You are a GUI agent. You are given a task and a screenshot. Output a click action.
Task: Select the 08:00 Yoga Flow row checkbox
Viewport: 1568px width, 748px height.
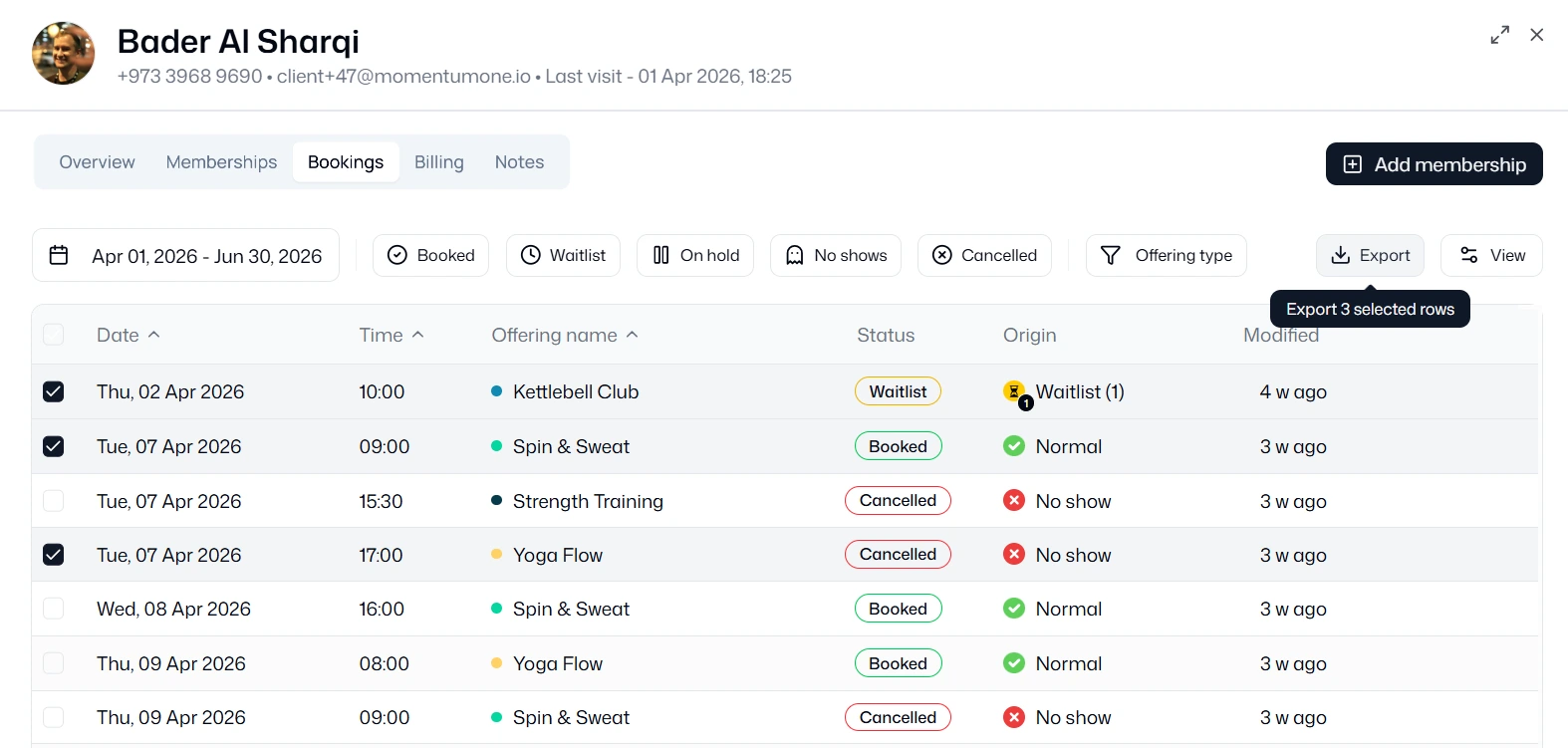(x=54, y=663)
